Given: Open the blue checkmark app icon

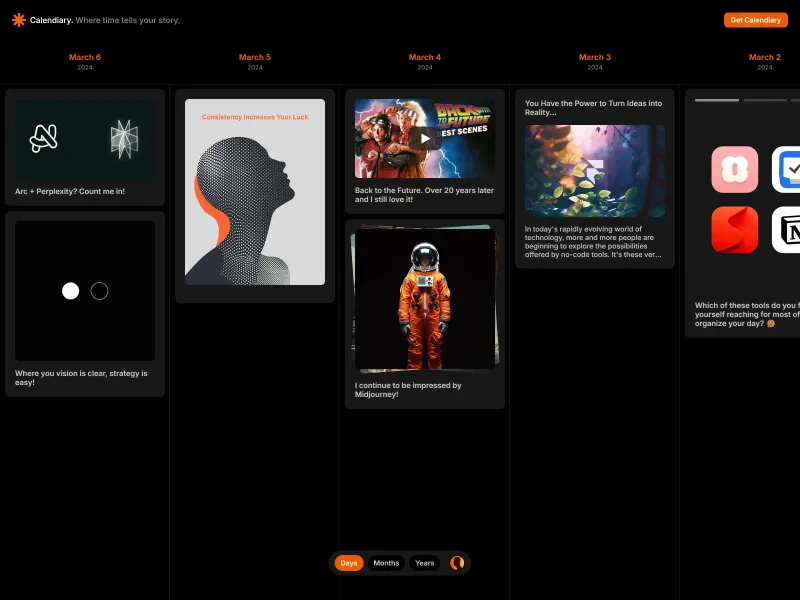Looking at the screenshot, I should (x=786, y=169).
